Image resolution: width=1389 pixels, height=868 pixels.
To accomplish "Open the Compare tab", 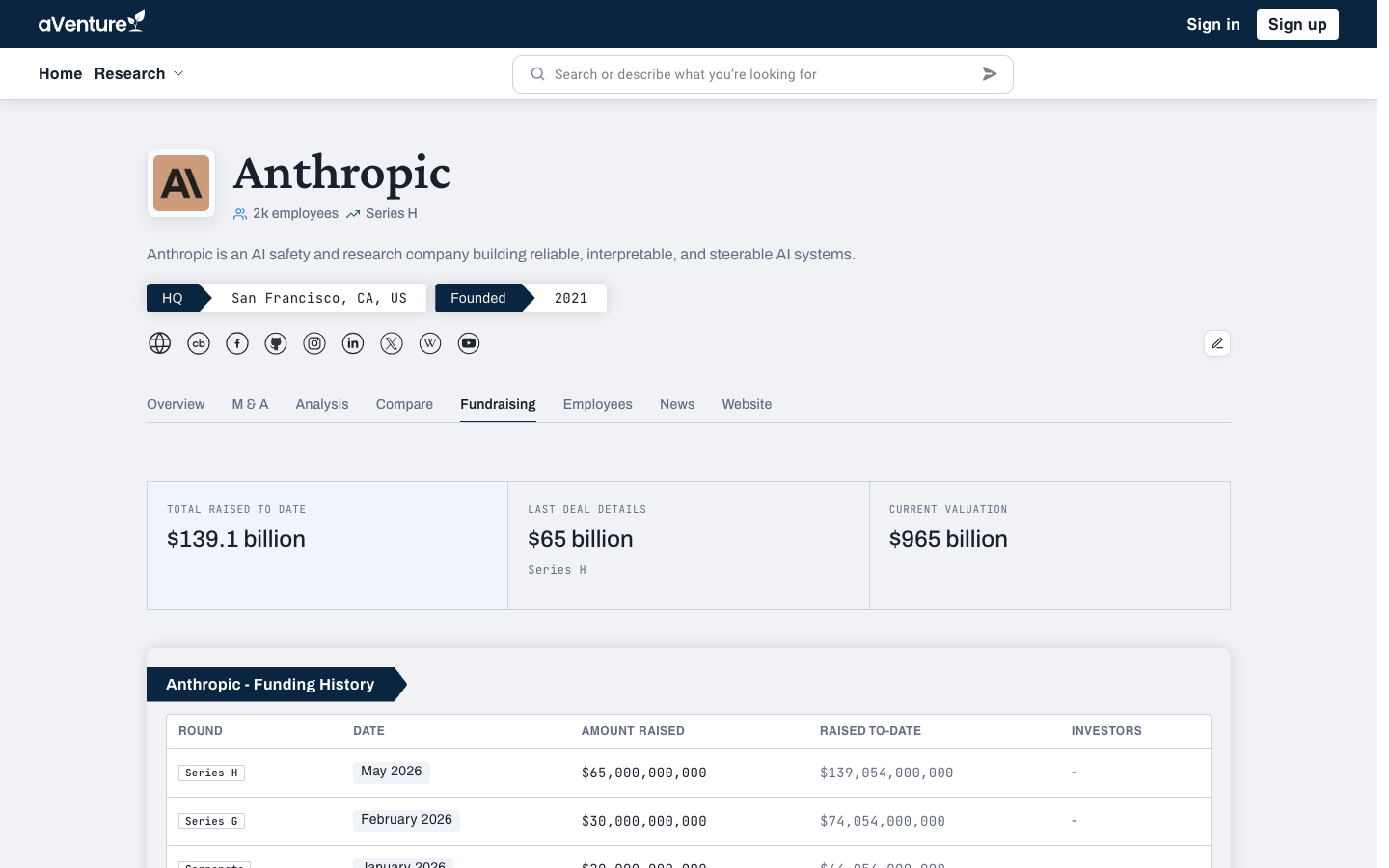I will coord(404,404).
